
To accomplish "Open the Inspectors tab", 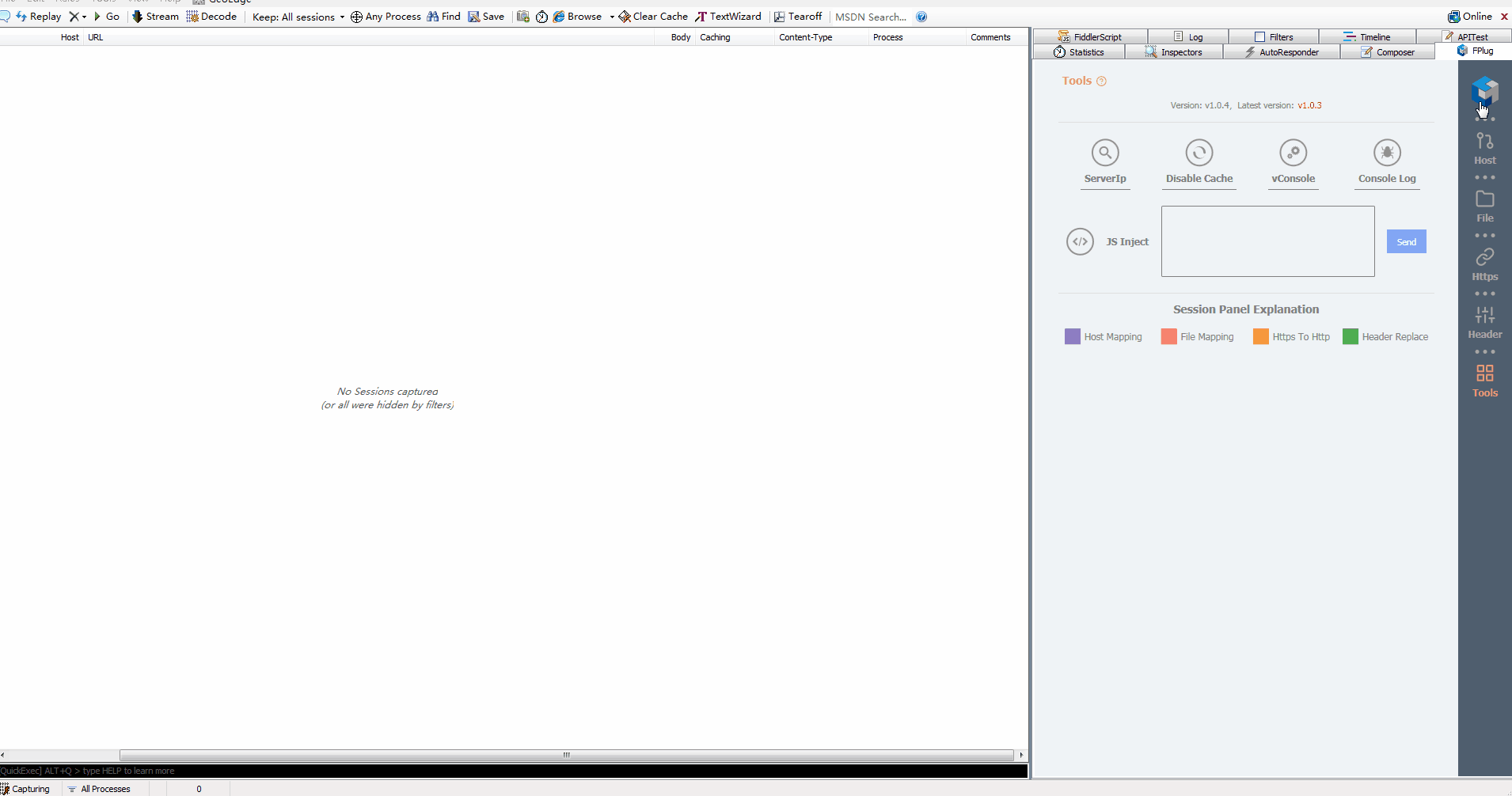I will coord(1174,52).
